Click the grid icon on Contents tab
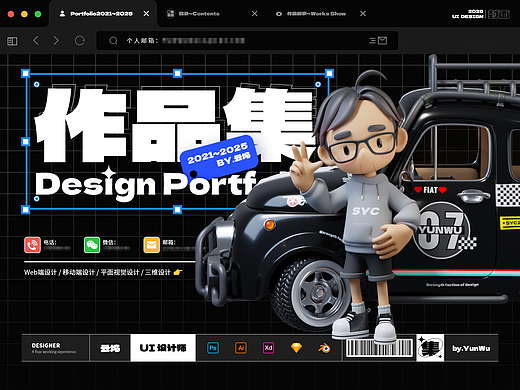 click(170, 14)
